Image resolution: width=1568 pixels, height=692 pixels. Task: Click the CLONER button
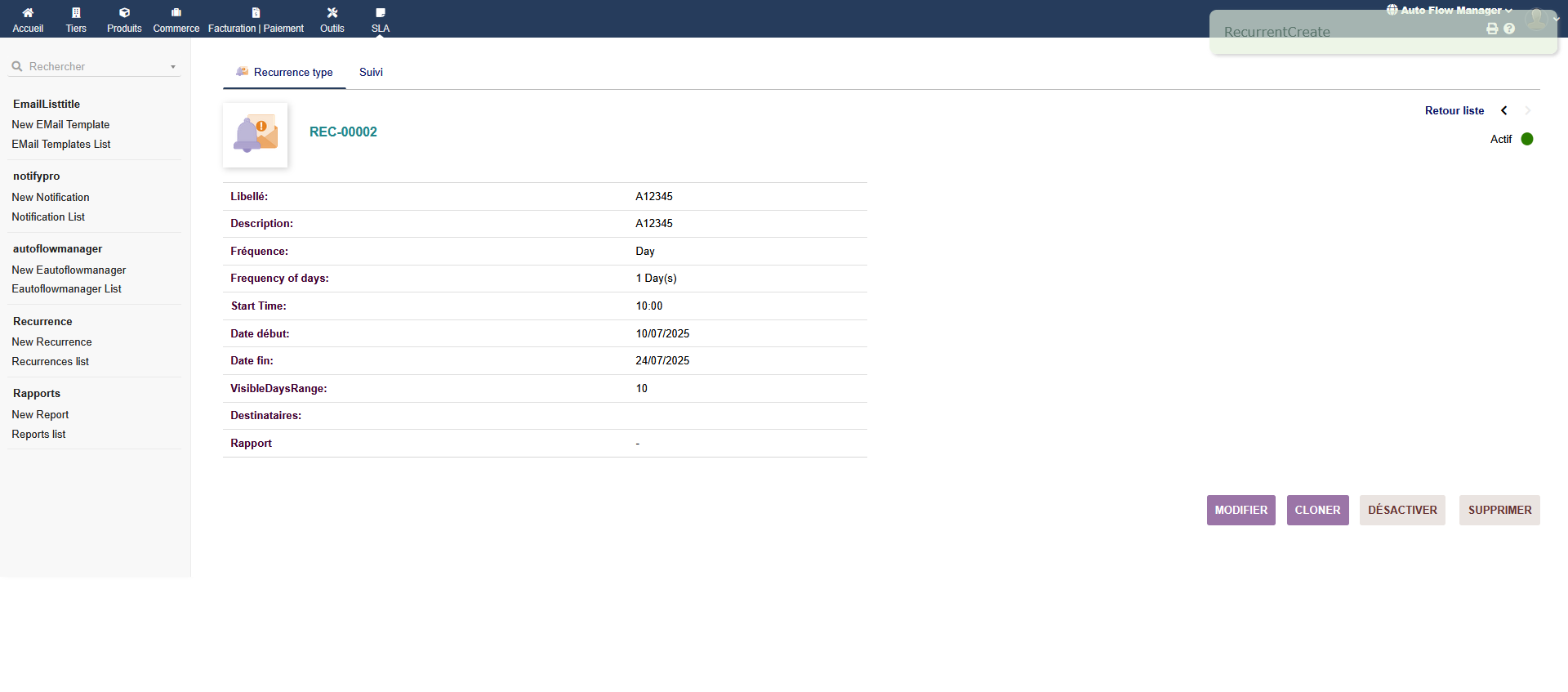click(1317, 510)
